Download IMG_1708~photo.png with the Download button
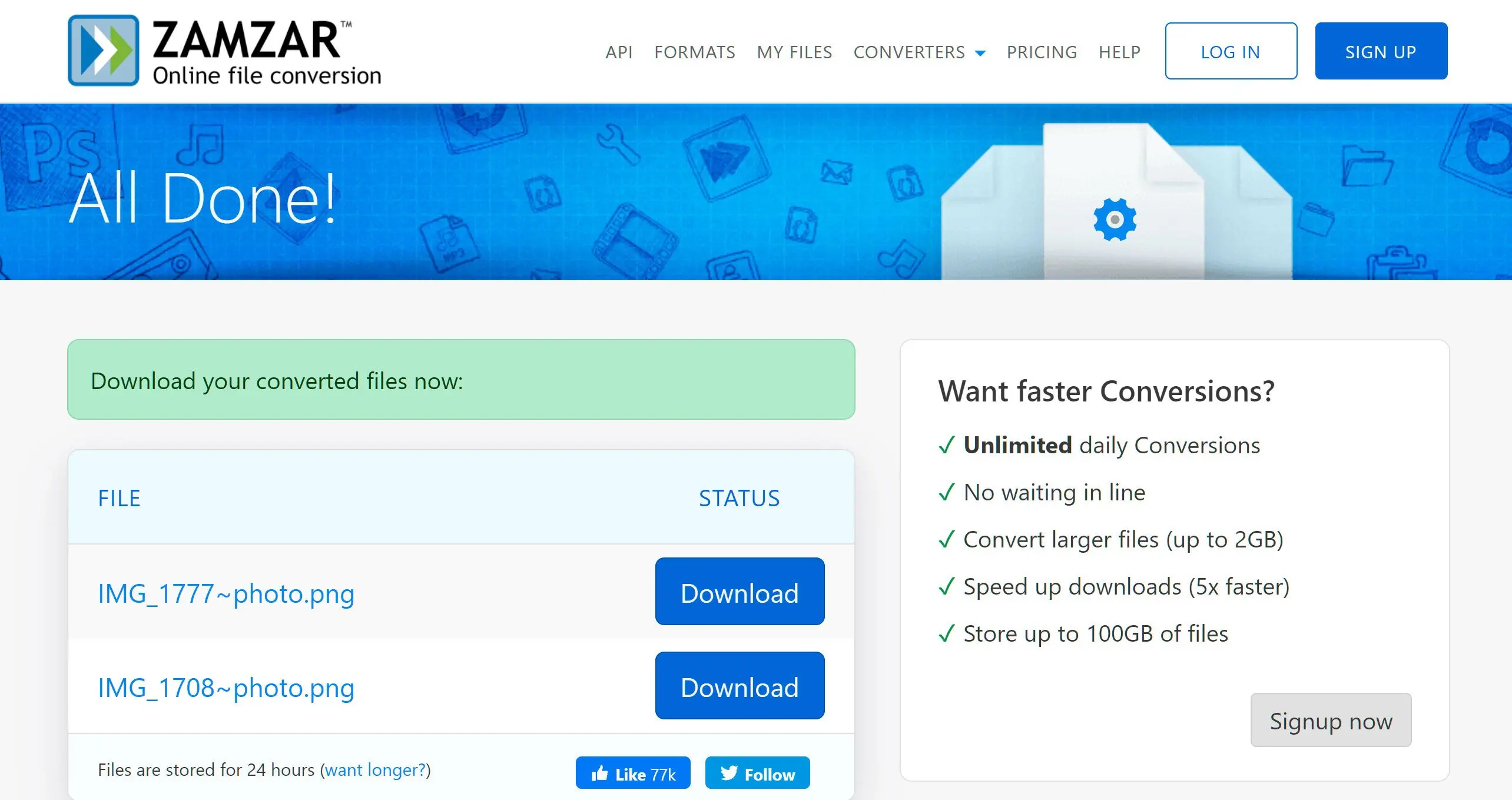The image size is (1512, 800). pos(740,686)
